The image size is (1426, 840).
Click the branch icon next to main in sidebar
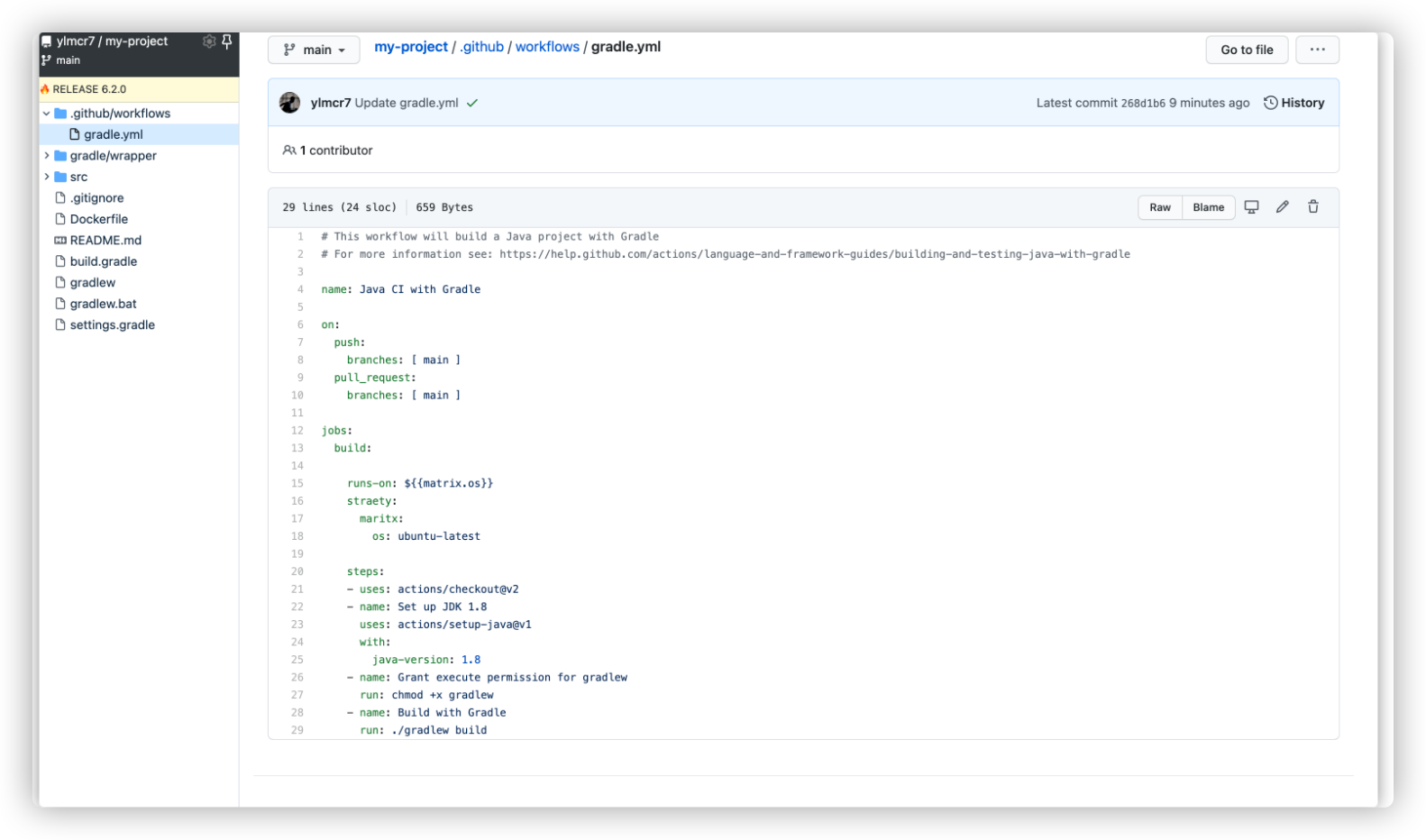coord(46,60)
